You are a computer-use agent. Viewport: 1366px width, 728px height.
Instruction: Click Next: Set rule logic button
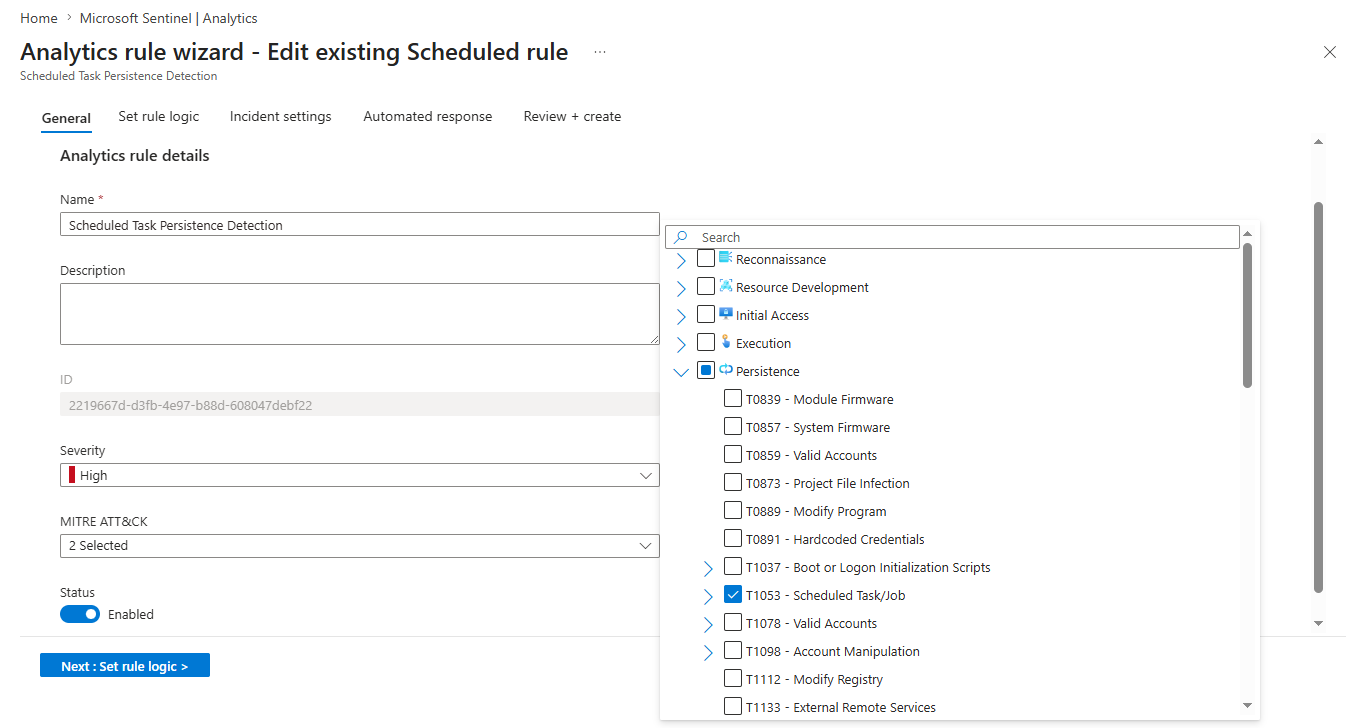click(x=125, y=666)
